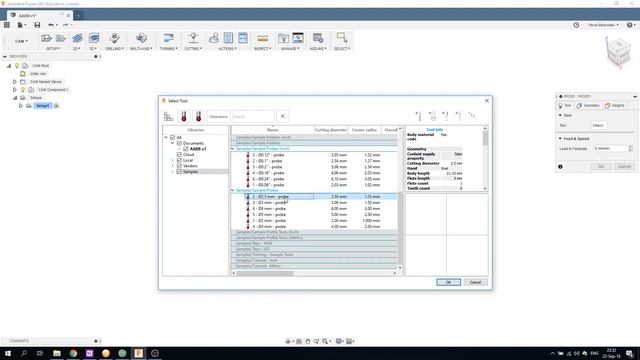Click the Turning operation icon
The height and width of the screenshot is (360, 640).
(x=168, y=38)
